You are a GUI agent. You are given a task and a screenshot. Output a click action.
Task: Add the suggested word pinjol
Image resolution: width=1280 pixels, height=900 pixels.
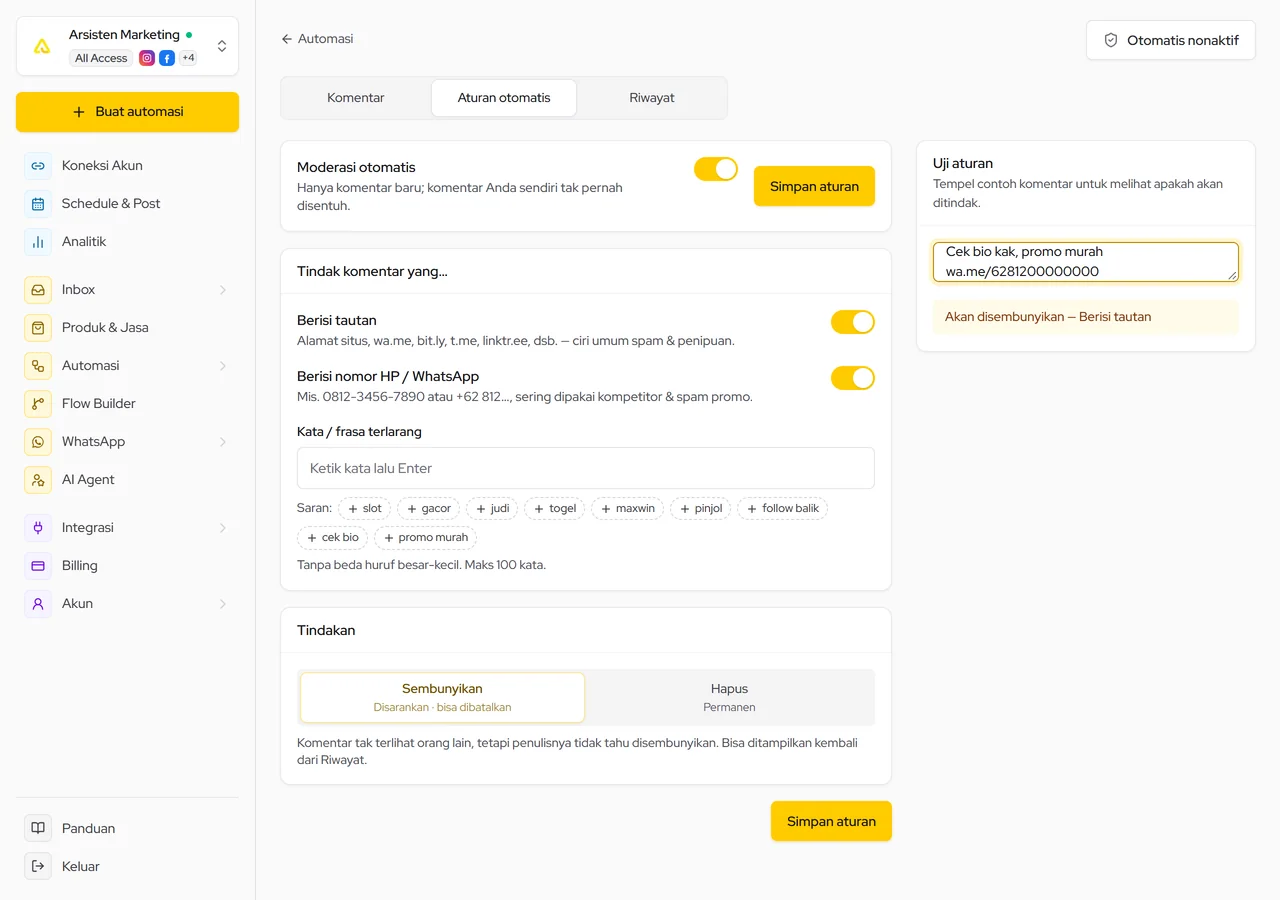point(700,509)
